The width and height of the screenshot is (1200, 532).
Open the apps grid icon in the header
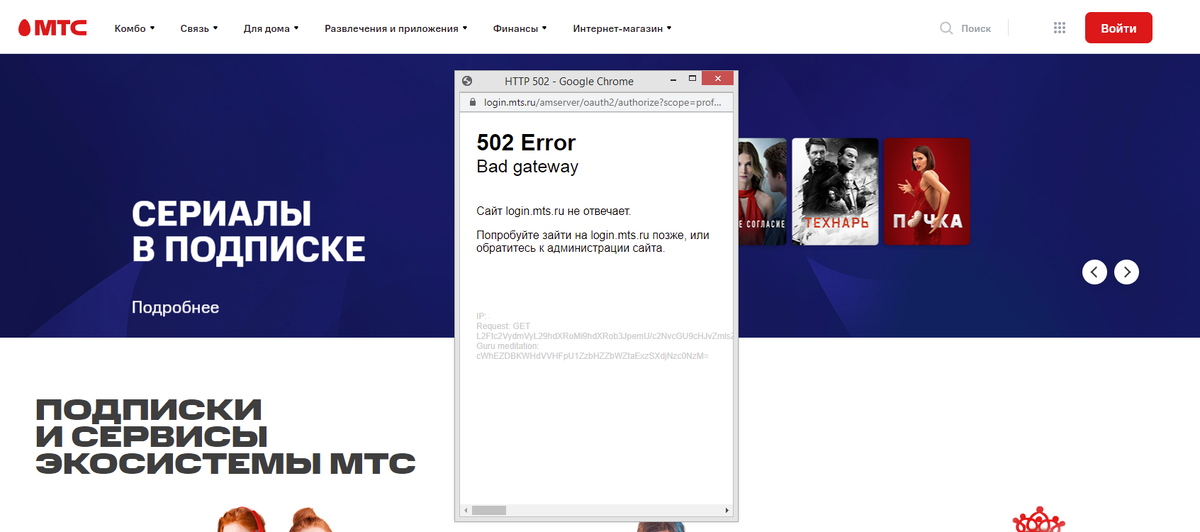pos(1060,28)
